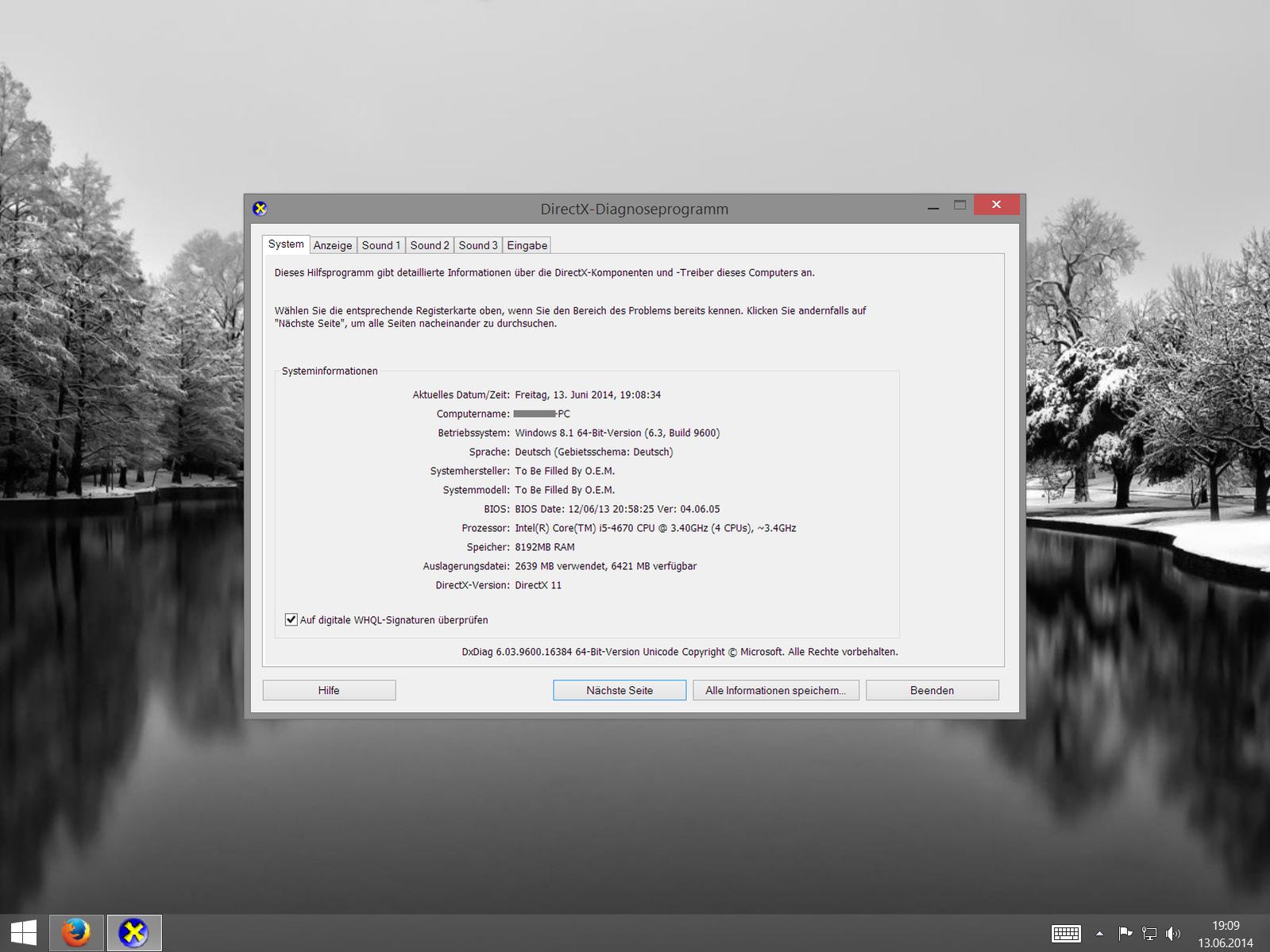Click the Beenden button

932,690
